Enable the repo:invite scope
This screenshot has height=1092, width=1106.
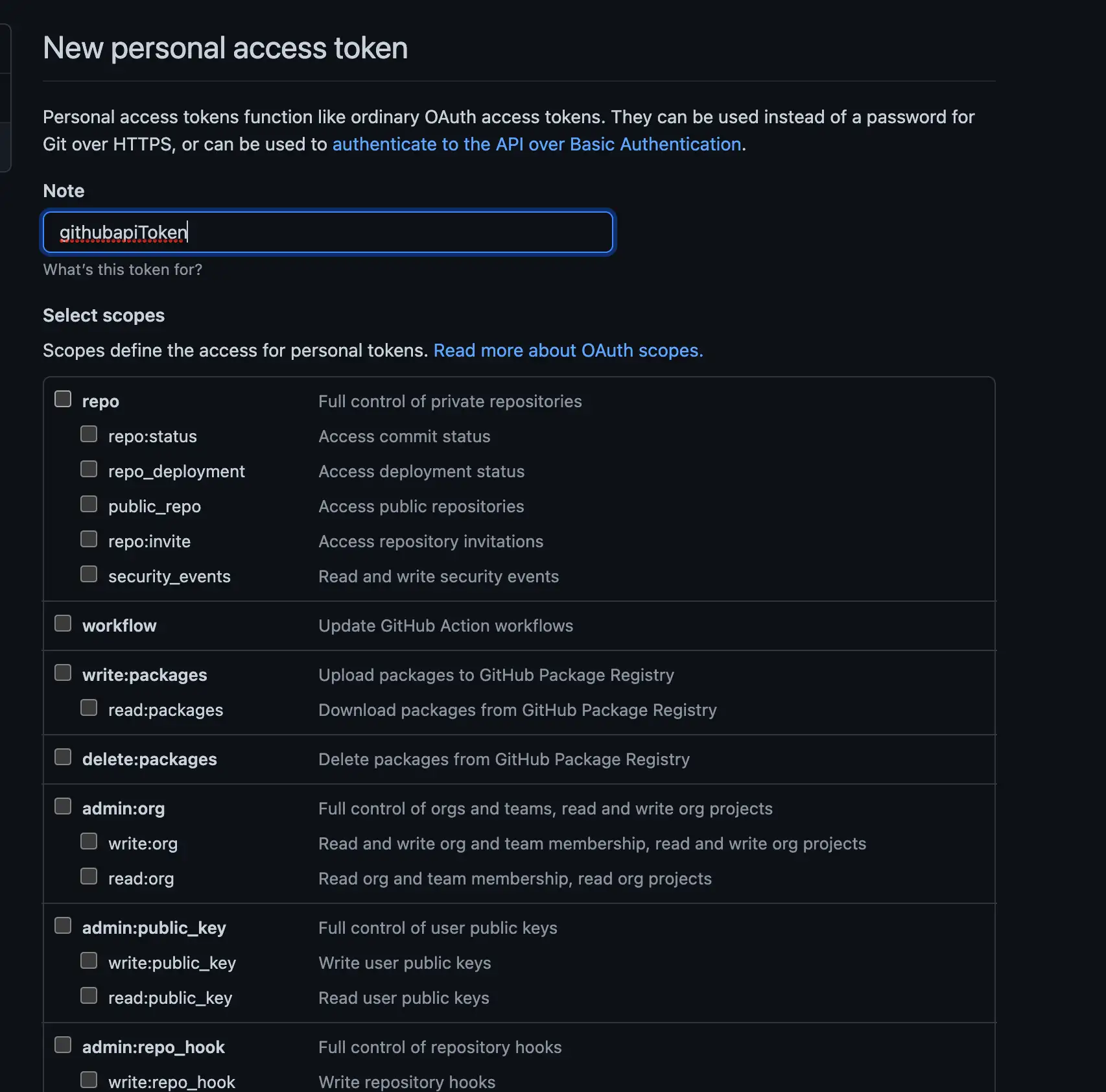[x=89, y=539]
